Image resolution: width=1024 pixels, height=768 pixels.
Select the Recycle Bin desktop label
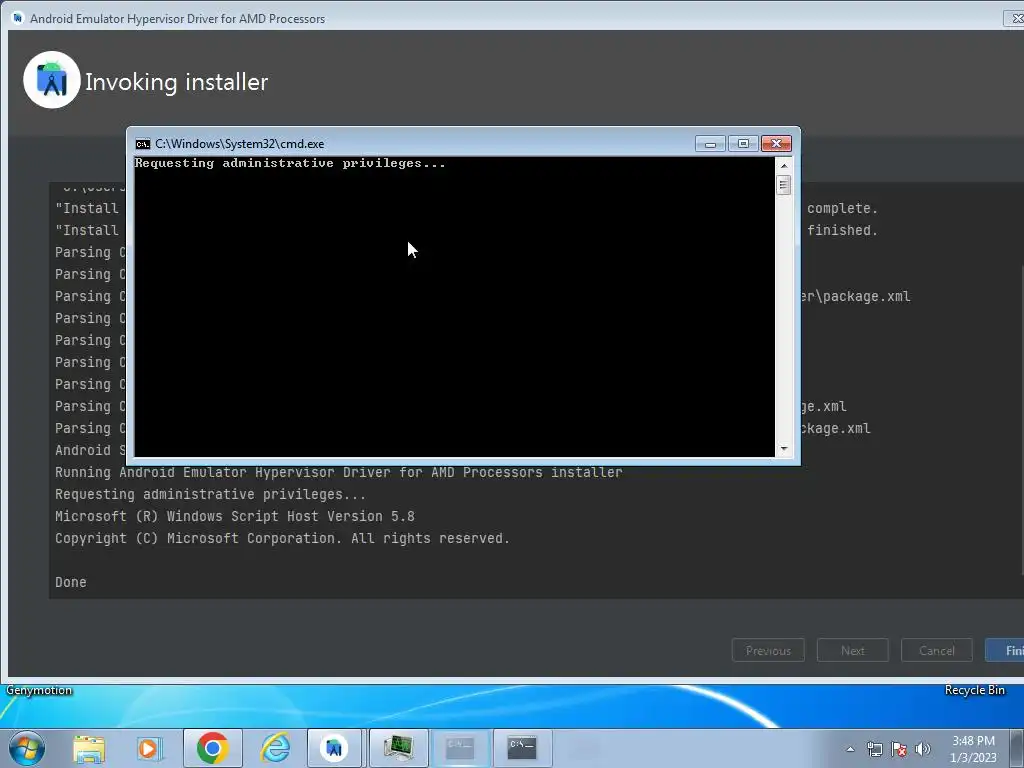pyautogui.click(x=974, y=690)
